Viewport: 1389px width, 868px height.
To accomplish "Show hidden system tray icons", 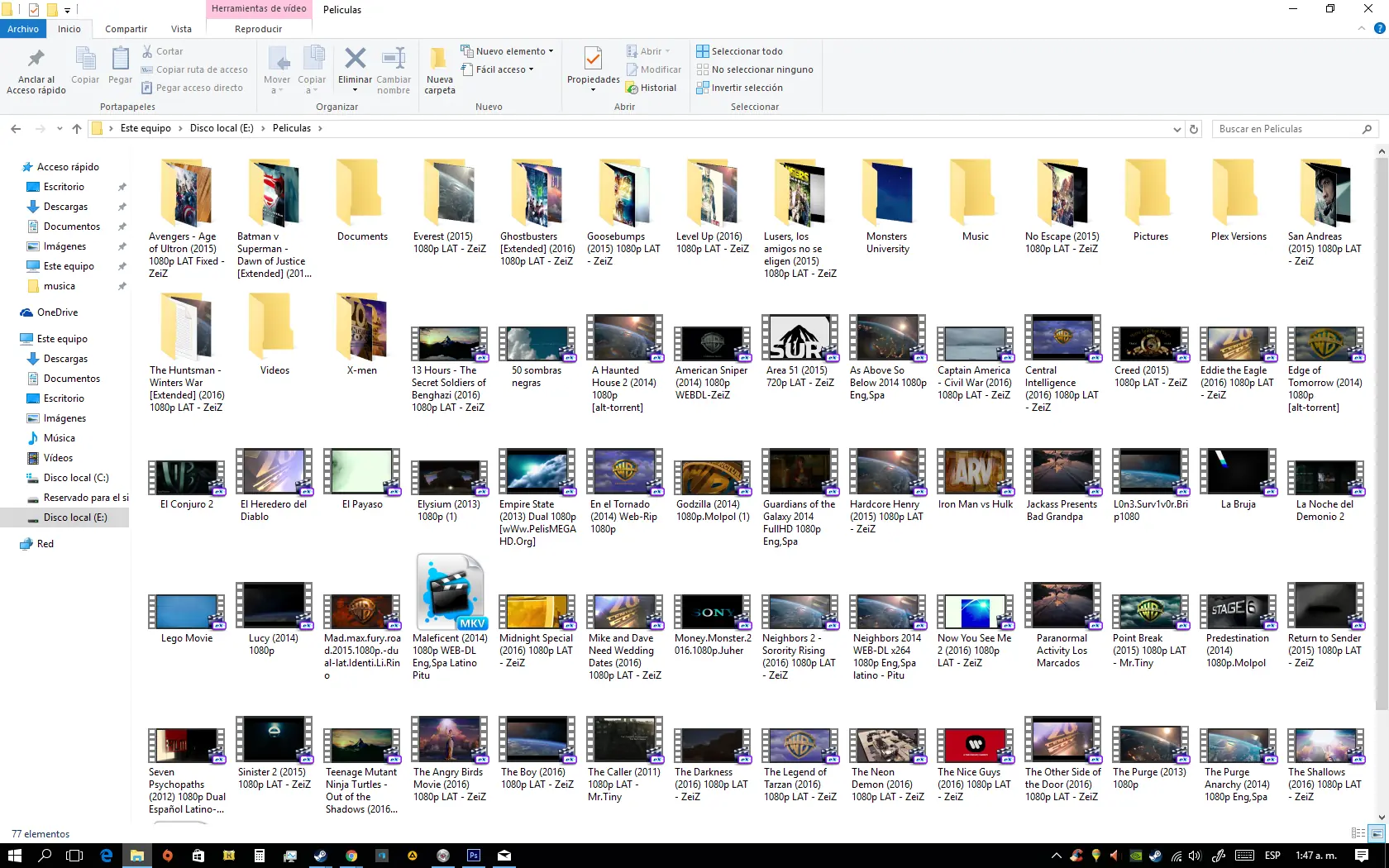I will (1056, 856).
